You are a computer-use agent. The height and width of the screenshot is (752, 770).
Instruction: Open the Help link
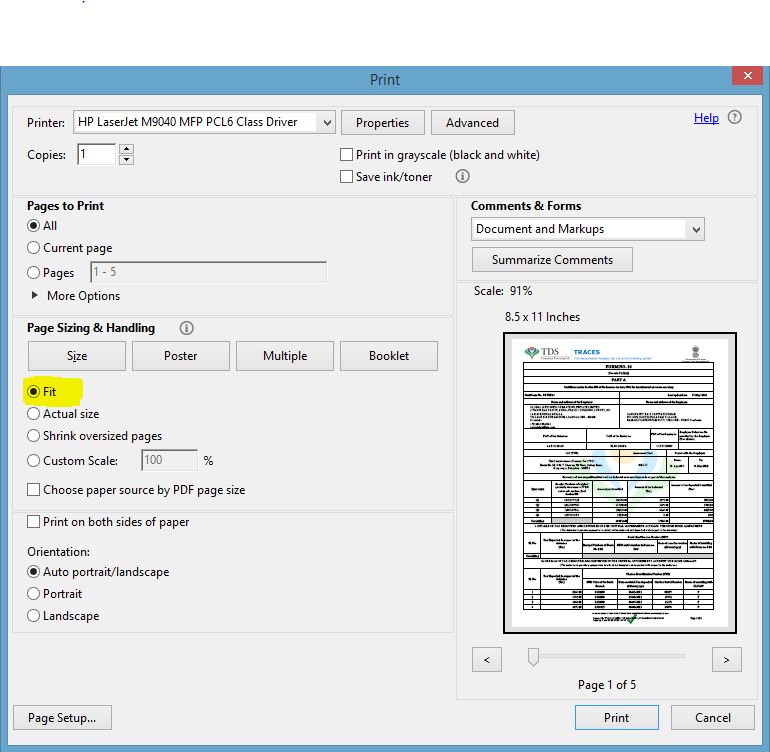(x=706, y=118)
